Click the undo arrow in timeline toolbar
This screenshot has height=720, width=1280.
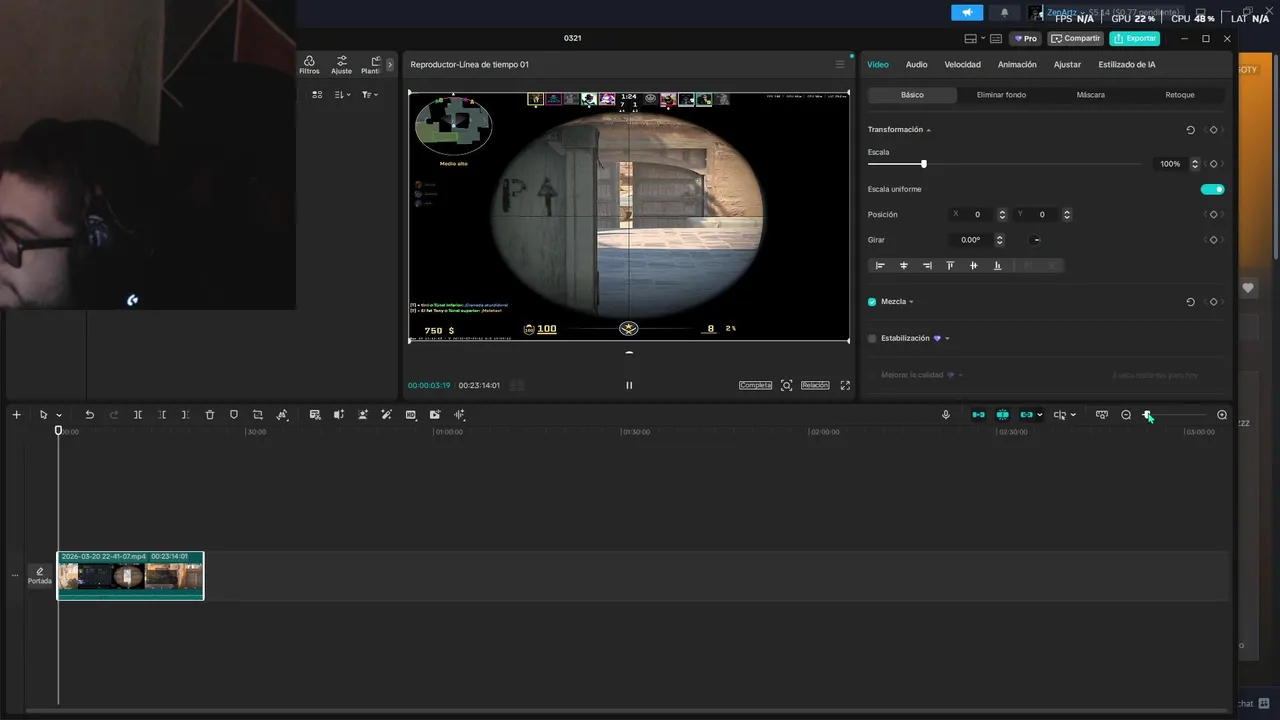point(89,415)
